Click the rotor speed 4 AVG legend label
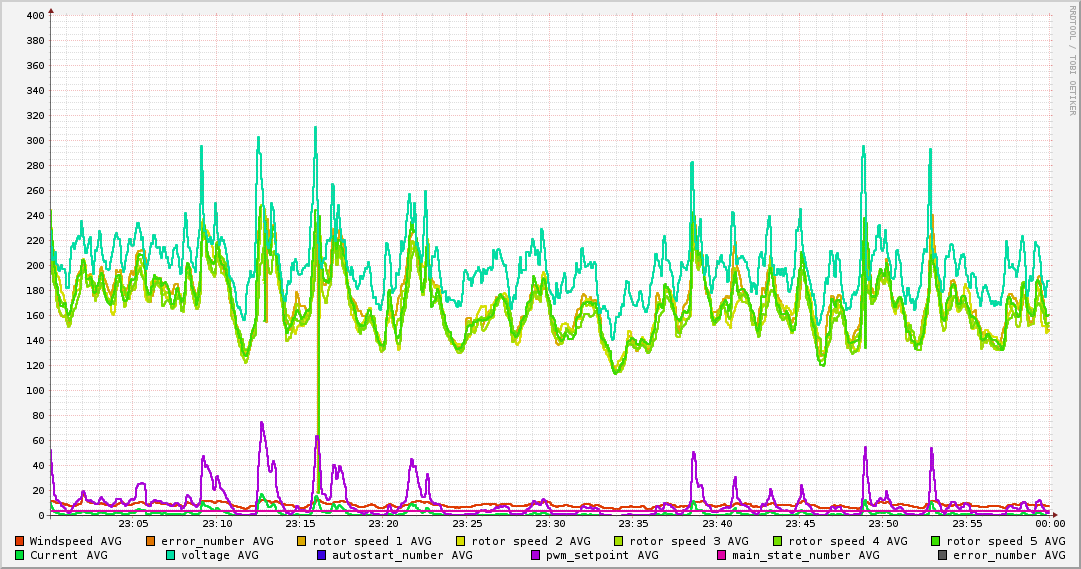The width and height of the screenshot is (1081, 569). (848, 541)
